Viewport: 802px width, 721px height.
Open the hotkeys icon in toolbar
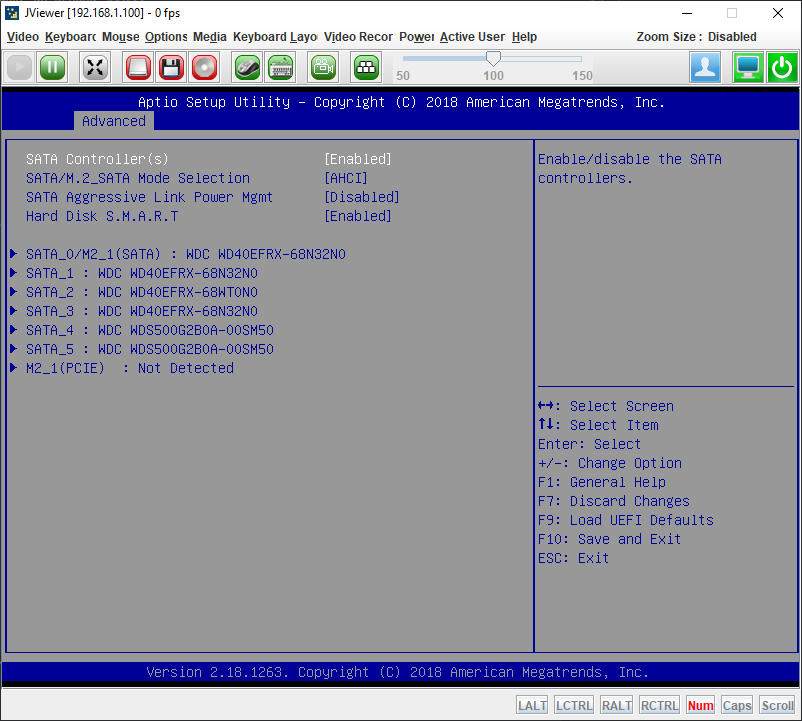click(366, 67)
